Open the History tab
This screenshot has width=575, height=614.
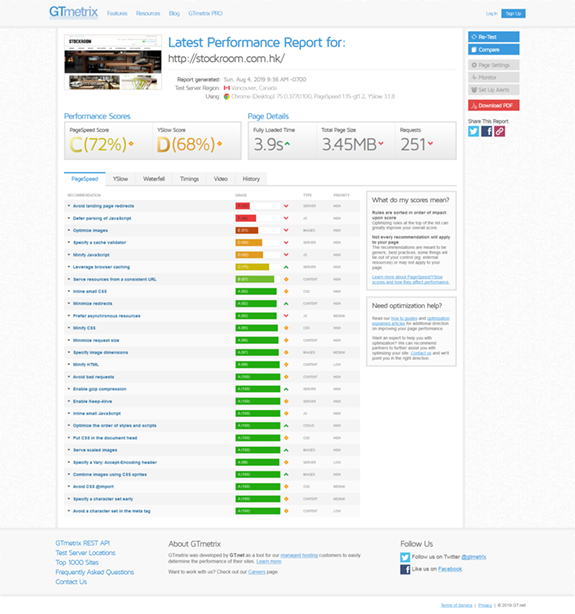[x=251, y=179]
